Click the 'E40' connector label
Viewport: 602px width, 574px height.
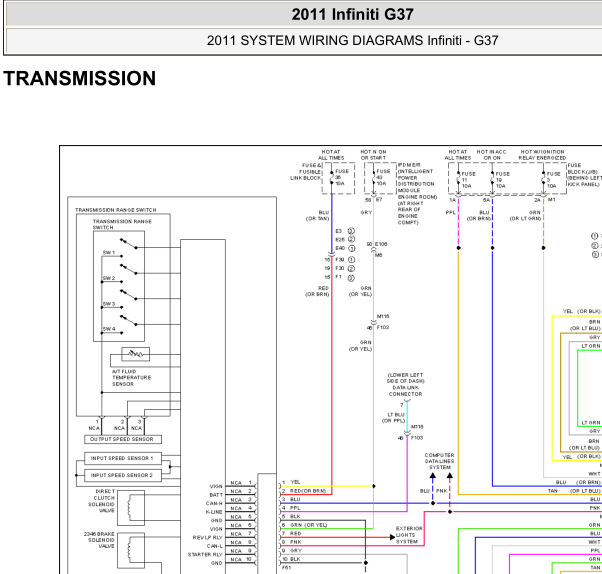[340, 248]
